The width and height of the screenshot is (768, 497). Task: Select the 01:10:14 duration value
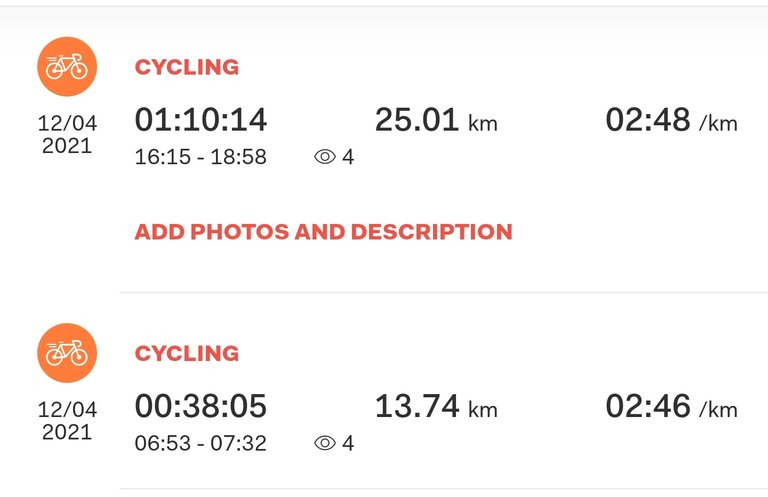click(x=201, y=120)
